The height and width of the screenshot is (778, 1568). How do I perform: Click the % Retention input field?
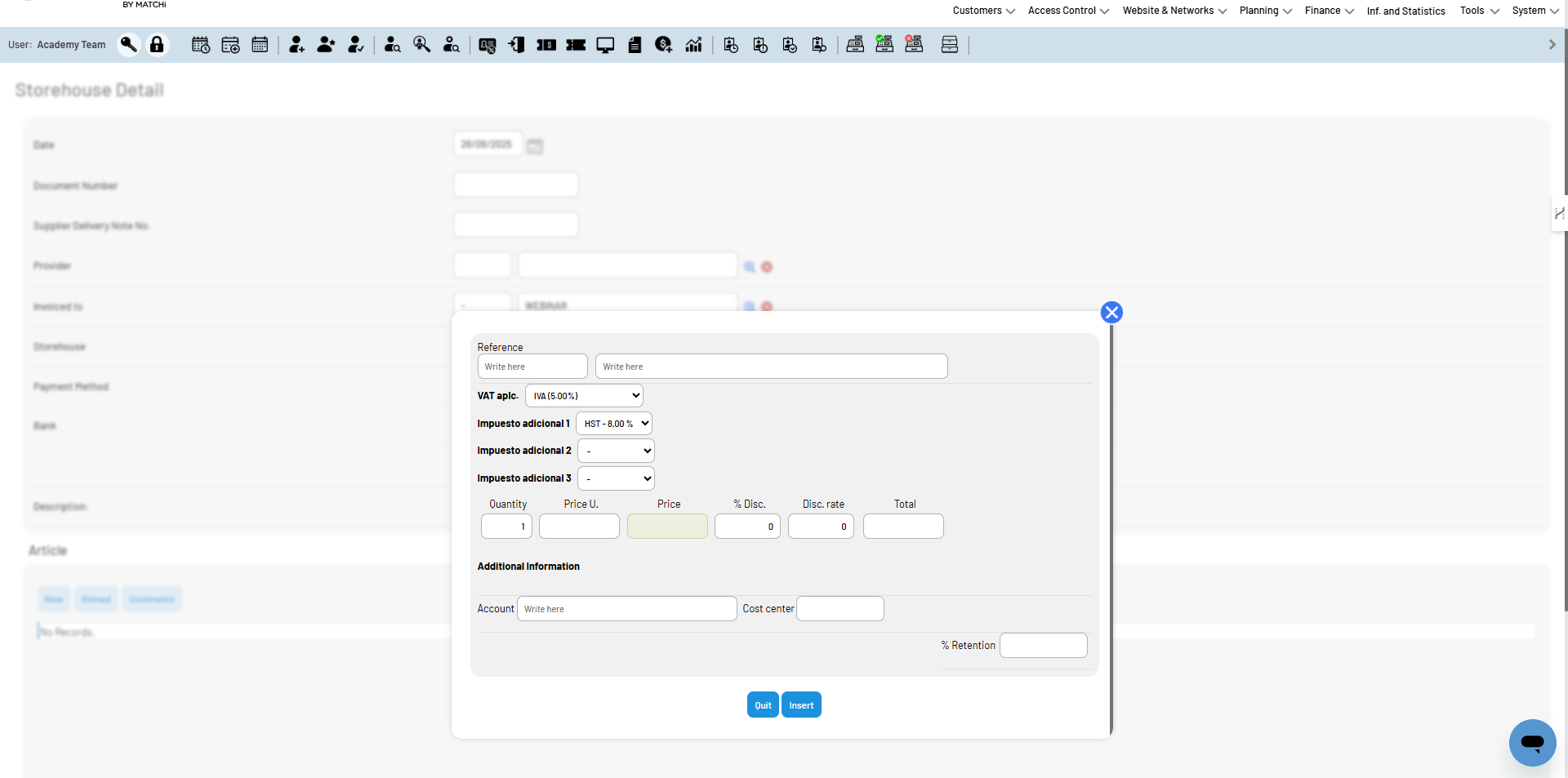[x=1043, y=645]
